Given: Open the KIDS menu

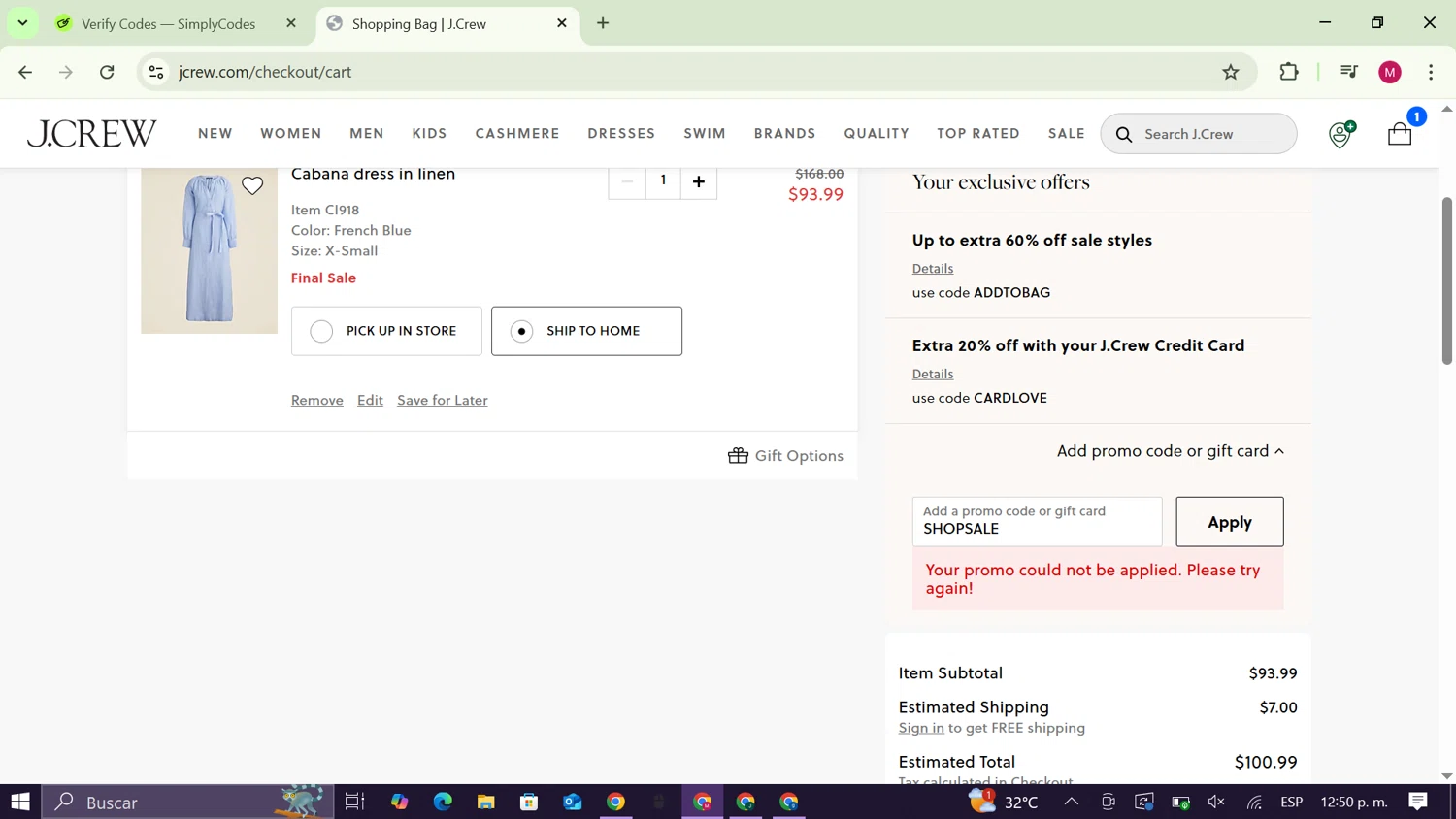Looking at the screenshot, I should click(x=429, y=134).
